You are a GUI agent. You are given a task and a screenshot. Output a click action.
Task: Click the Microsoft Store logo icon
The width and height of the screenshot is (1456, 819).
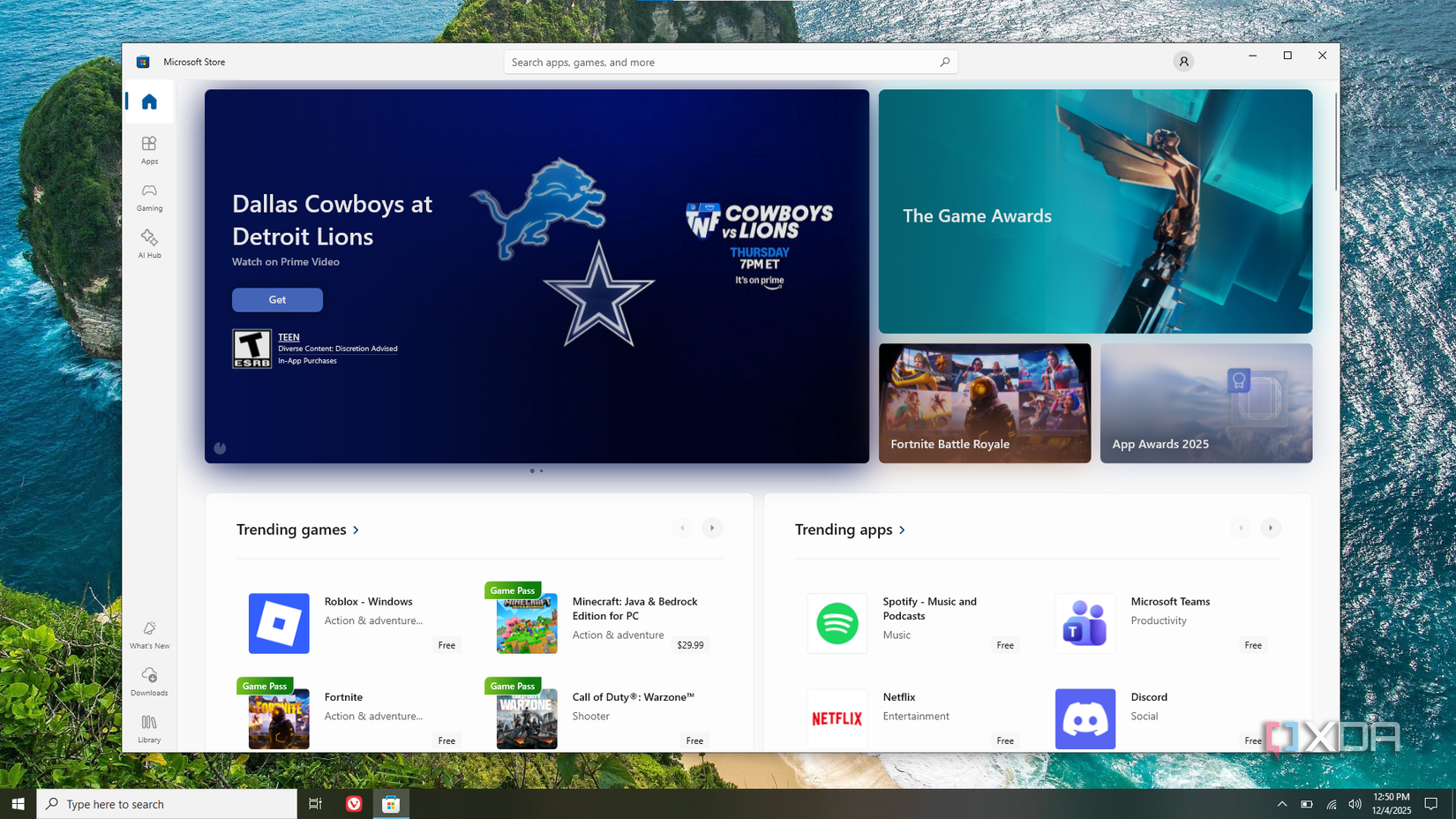pos(143,62)
